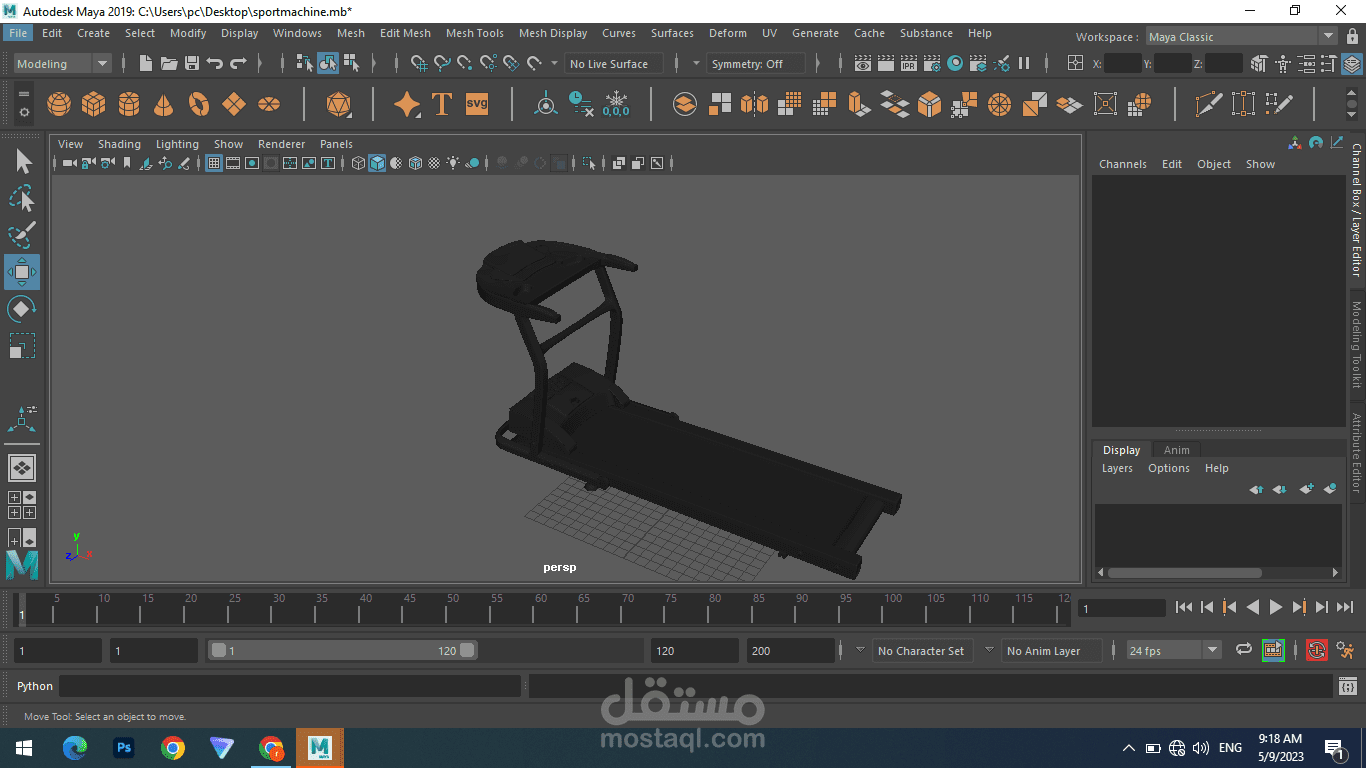The image size is (1366, 768).
Task: Open the Deform menu
Action: click(x=728, y=33)
